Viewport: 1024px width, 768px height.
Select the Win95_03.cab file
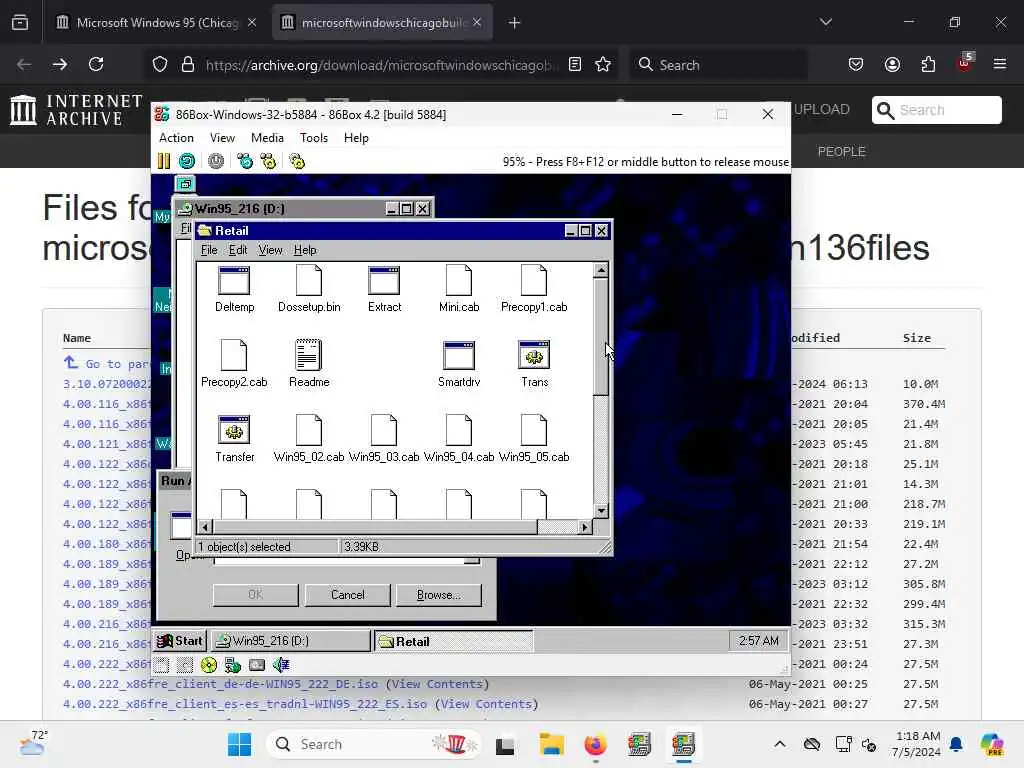[x=384, y=439]
